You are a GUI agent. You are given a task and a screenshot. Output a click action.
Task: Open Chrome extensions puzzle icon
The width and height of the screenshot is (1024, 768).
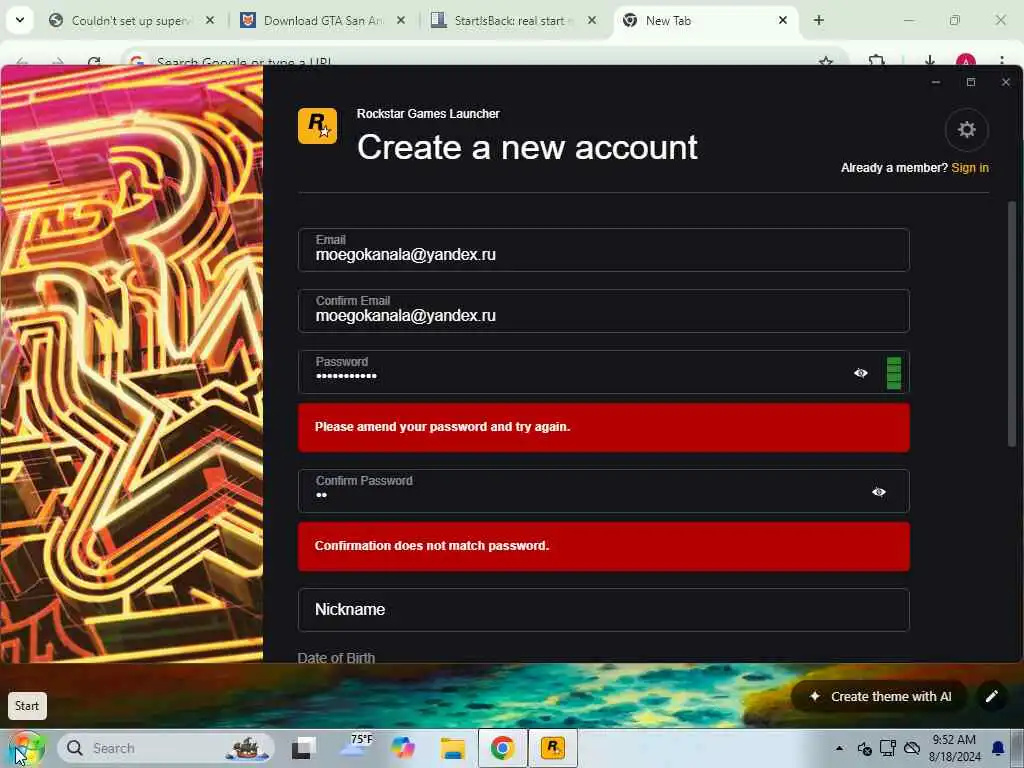point(876,61)
